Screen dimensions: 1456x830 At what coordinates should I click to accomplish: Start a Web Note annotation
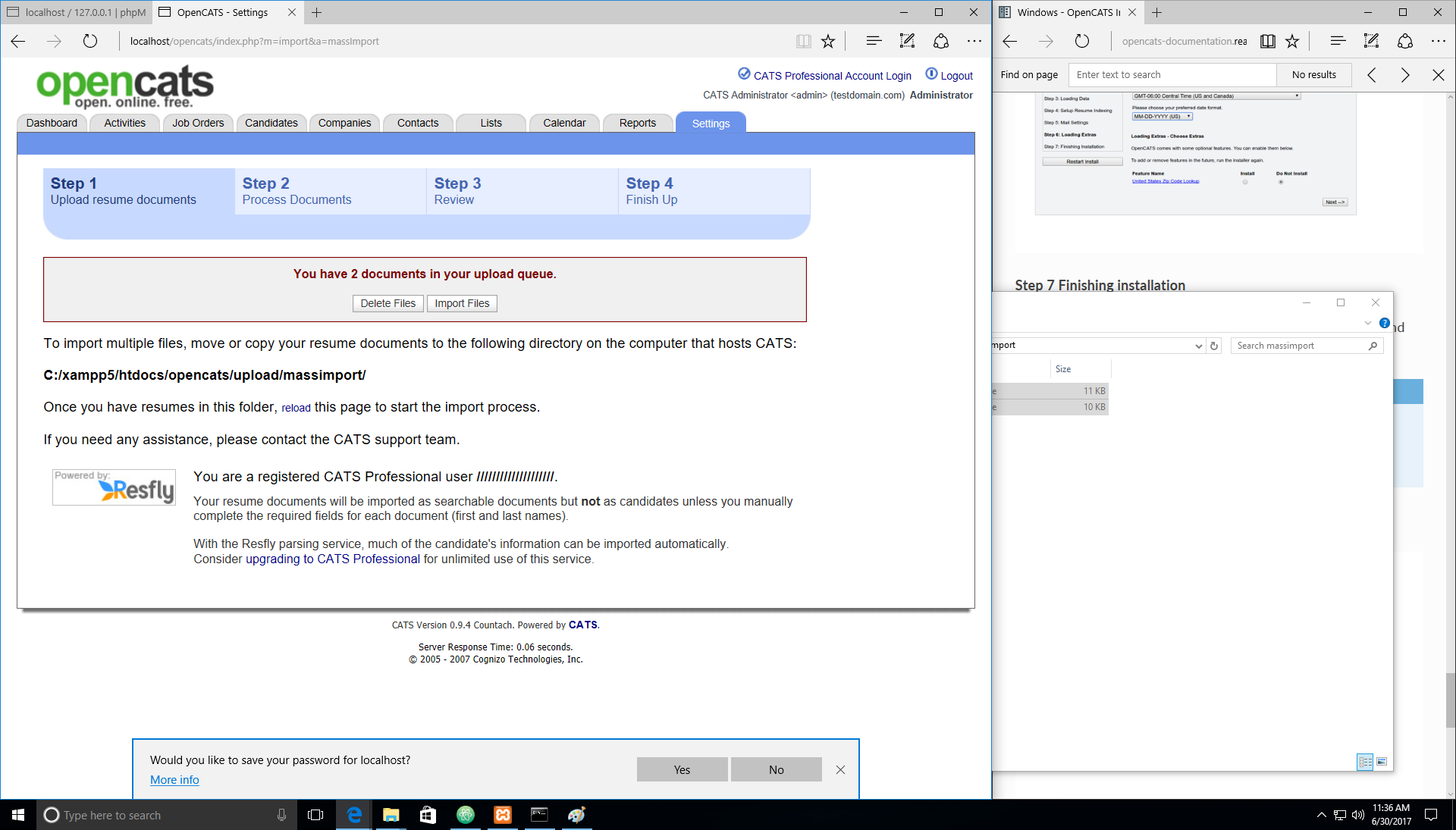point(906,41)
